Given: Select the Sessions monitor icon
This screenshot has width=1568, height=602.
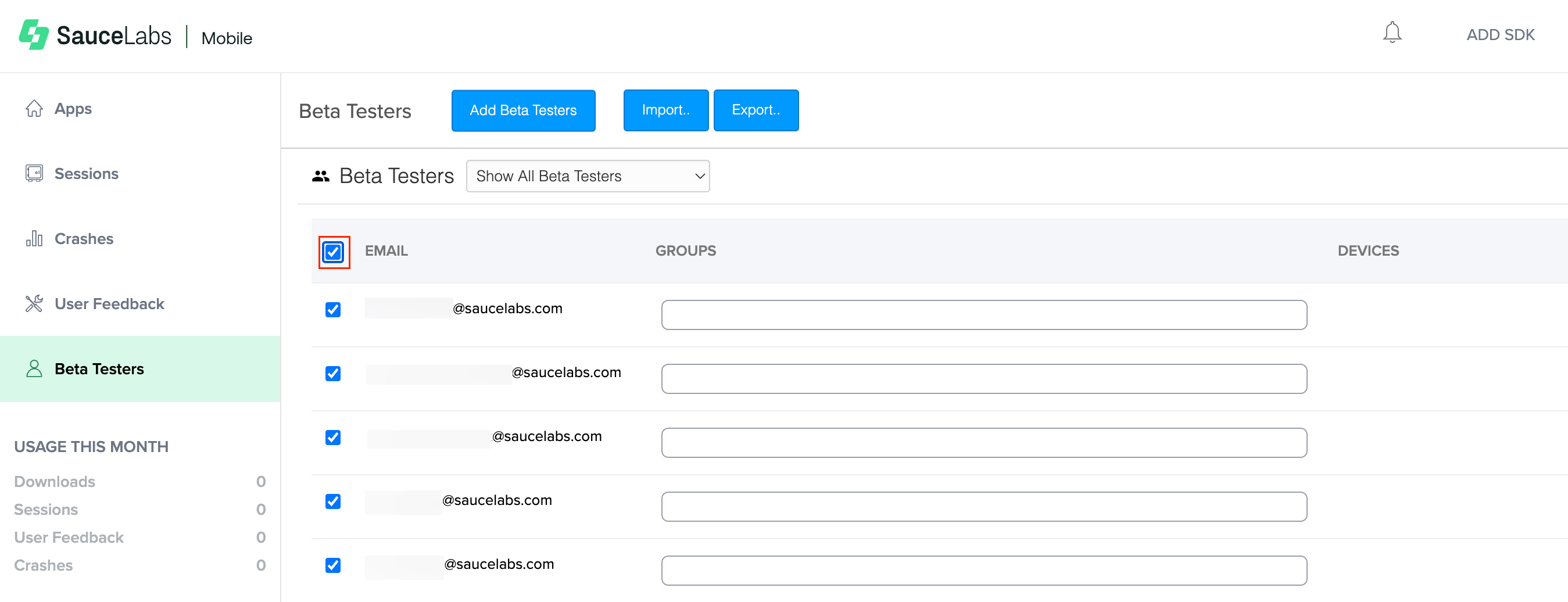Looking at the screenshot, I should [x=35, y=173].
